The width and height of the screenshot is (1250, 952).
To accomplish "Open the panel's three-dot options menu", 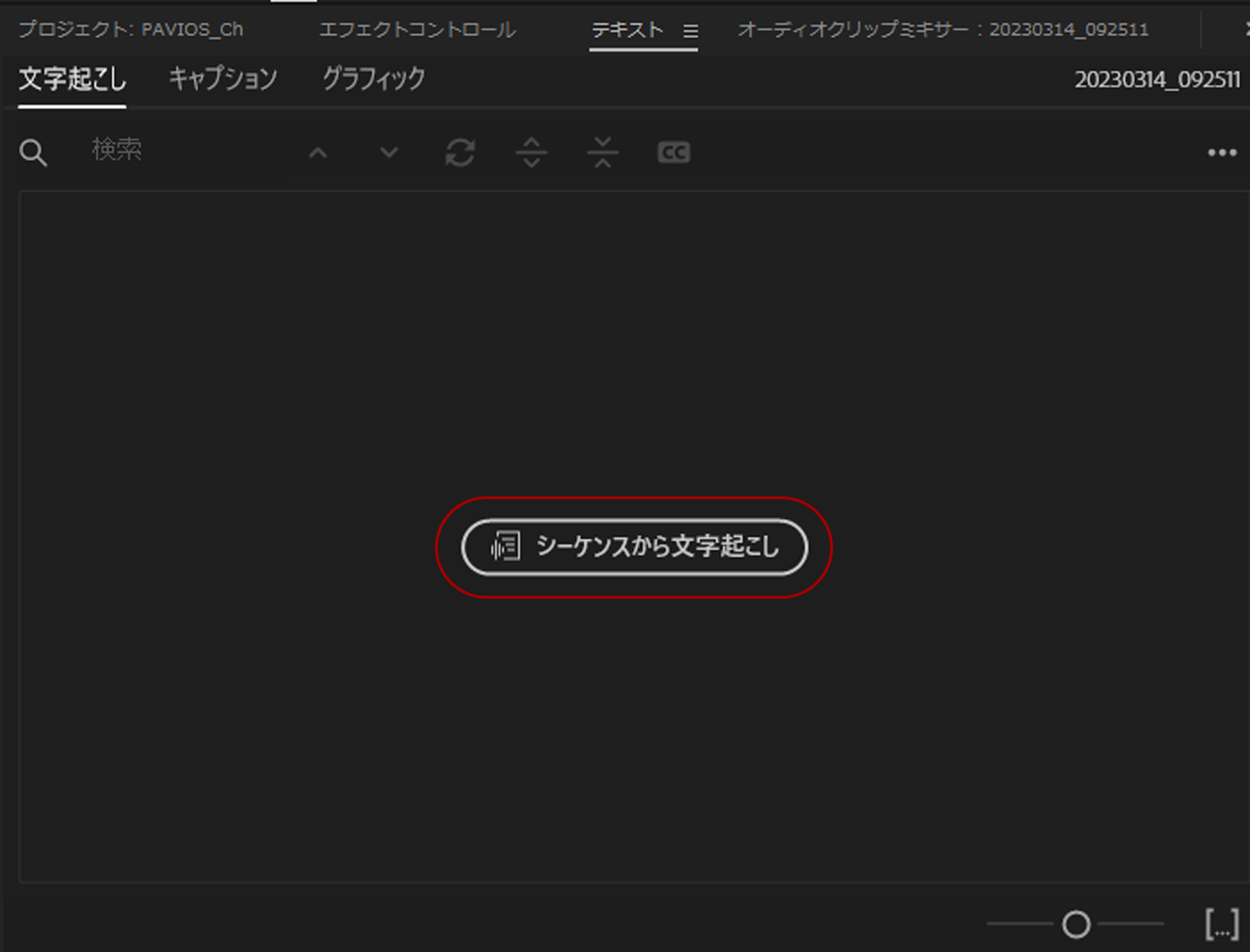I will pyautogui.click(x=1223, y=152).
